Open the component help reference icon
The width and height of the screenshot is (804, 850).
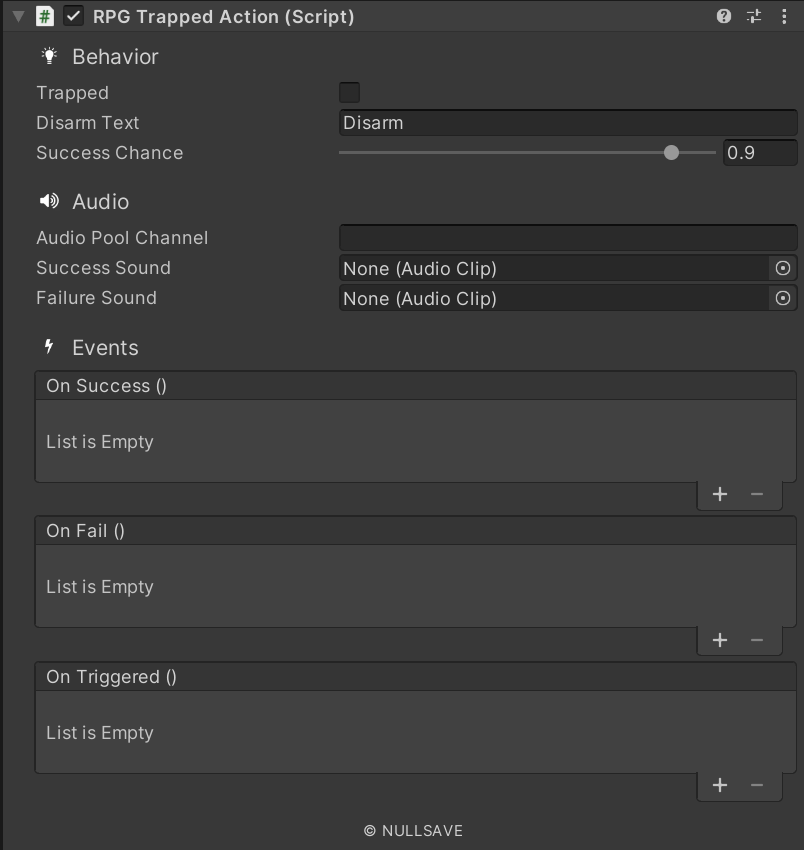pyautogui.click(x=724, y=16)
